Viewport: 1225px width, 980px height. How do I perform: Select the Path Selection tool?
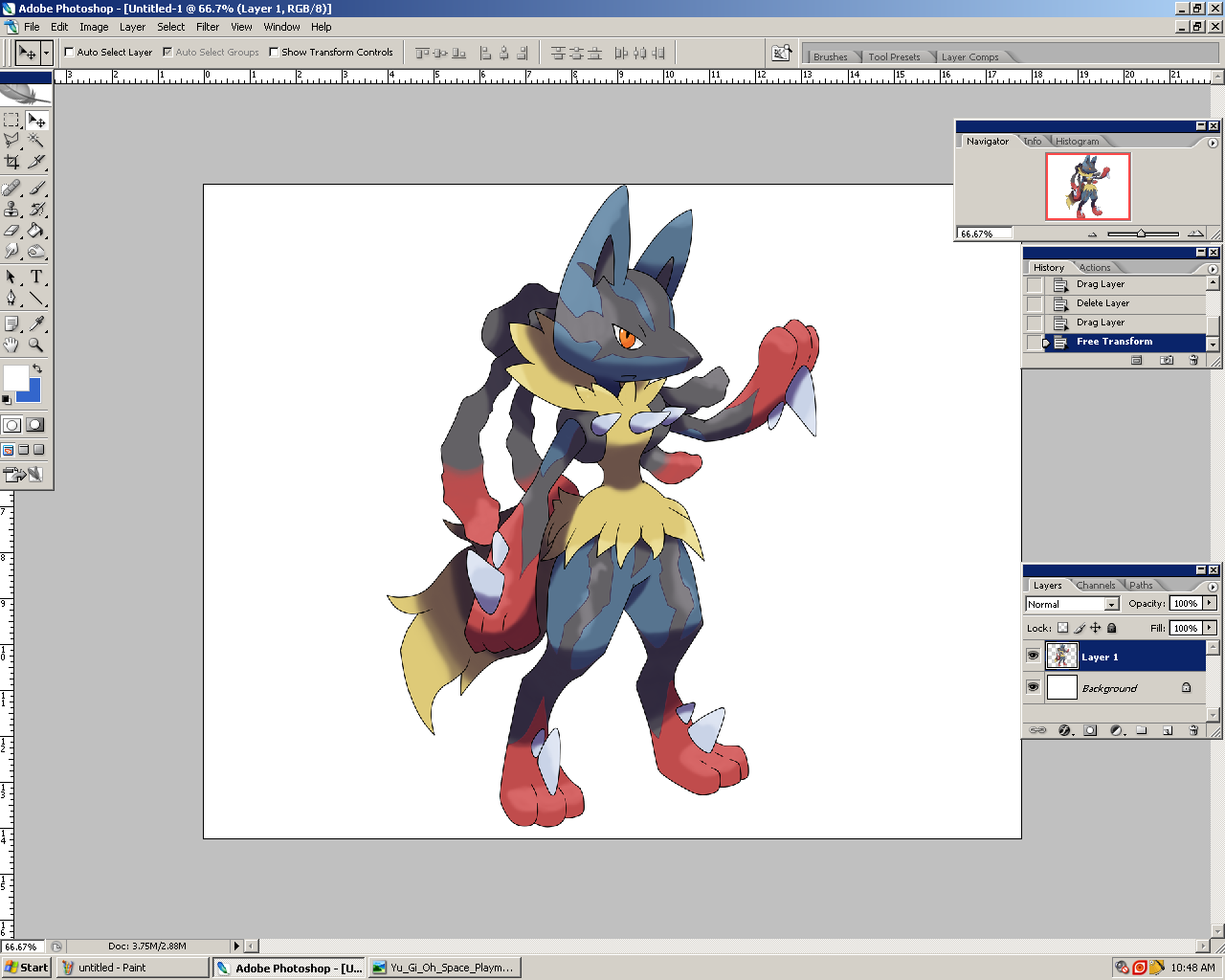(11, 278)
